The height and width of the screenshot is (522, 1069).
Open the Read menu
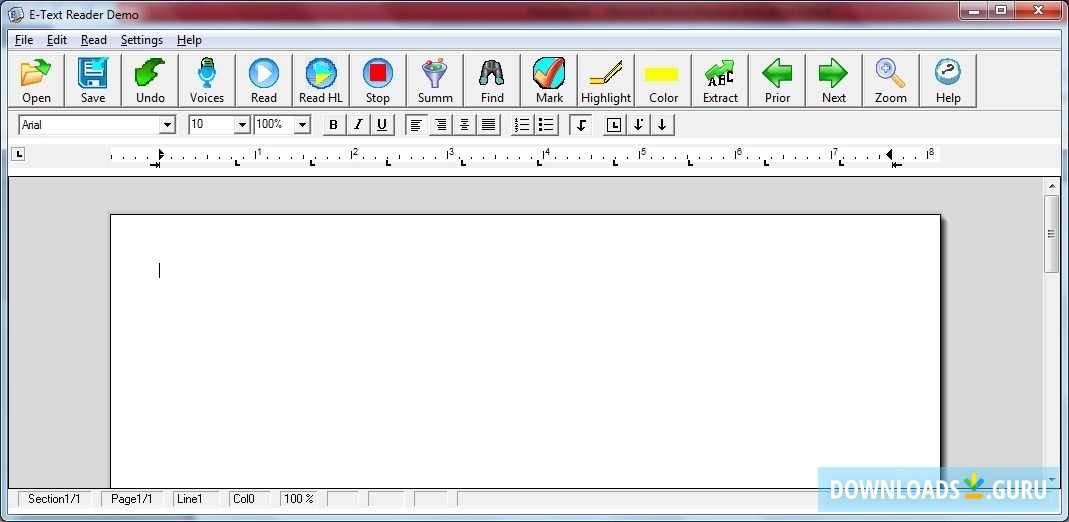93,40
